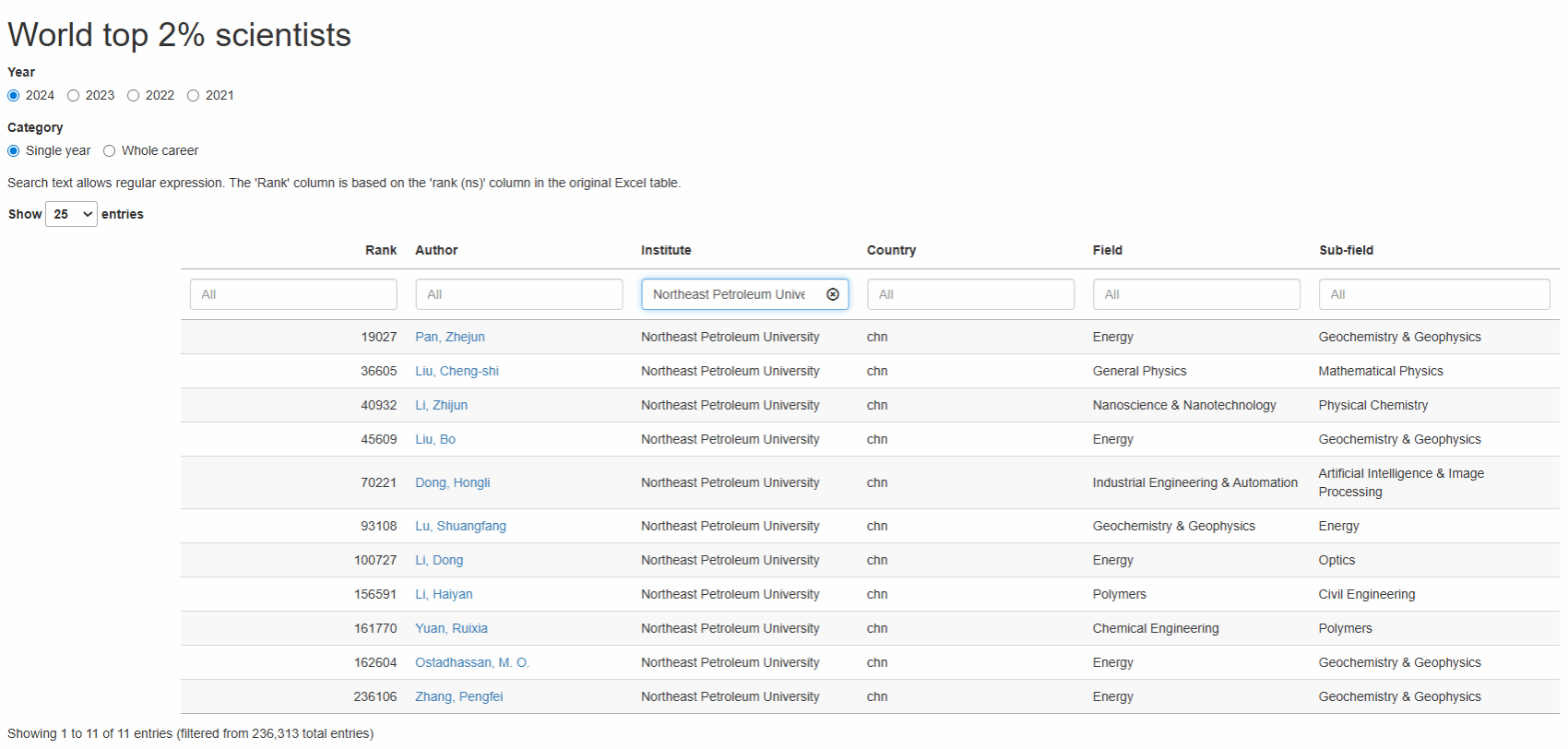Open author link Pan, Zhejun

point(449,337)
